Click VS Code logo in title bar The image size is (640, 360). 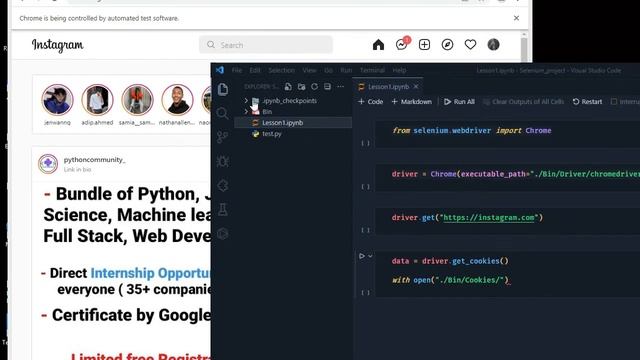point(220,70)
